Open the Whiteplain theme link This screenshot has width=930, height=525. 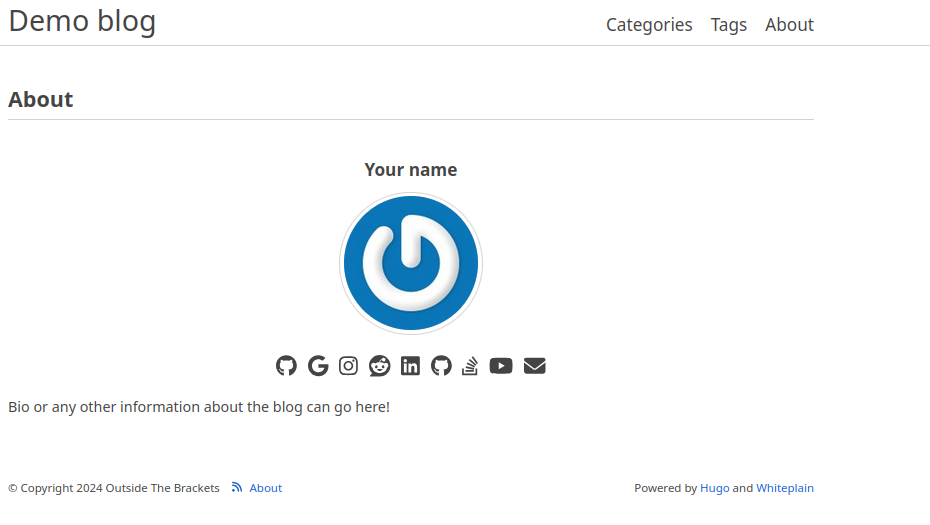tap(785, 488)
